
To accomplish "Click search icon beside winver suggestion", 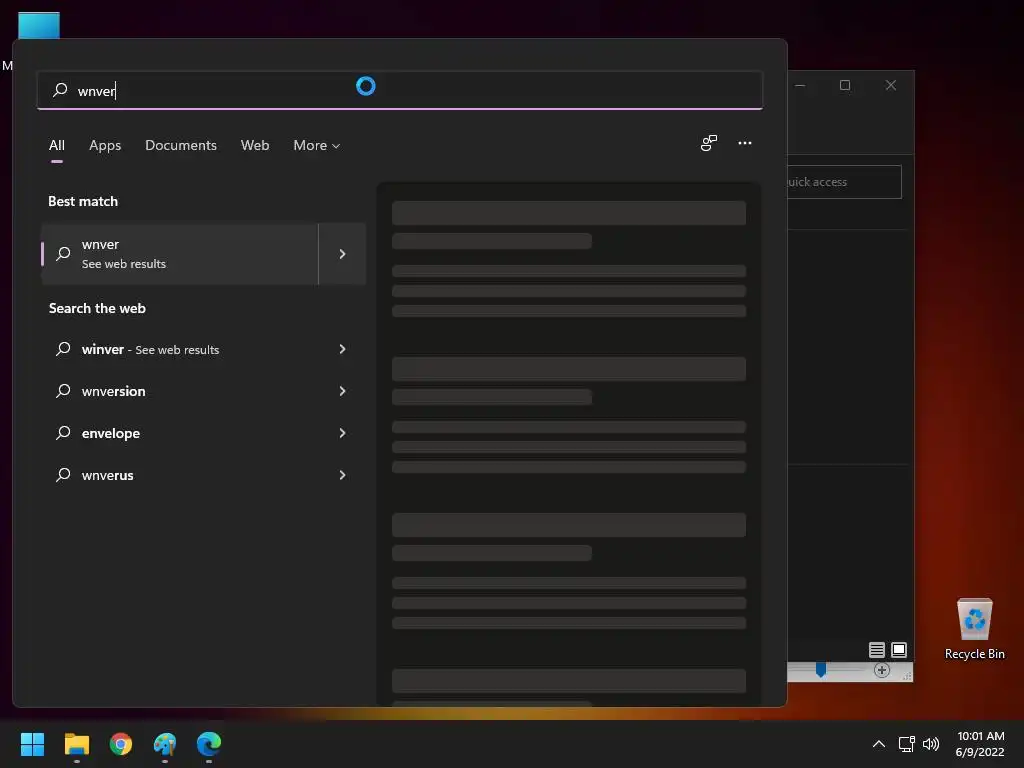I will (63, 349).
